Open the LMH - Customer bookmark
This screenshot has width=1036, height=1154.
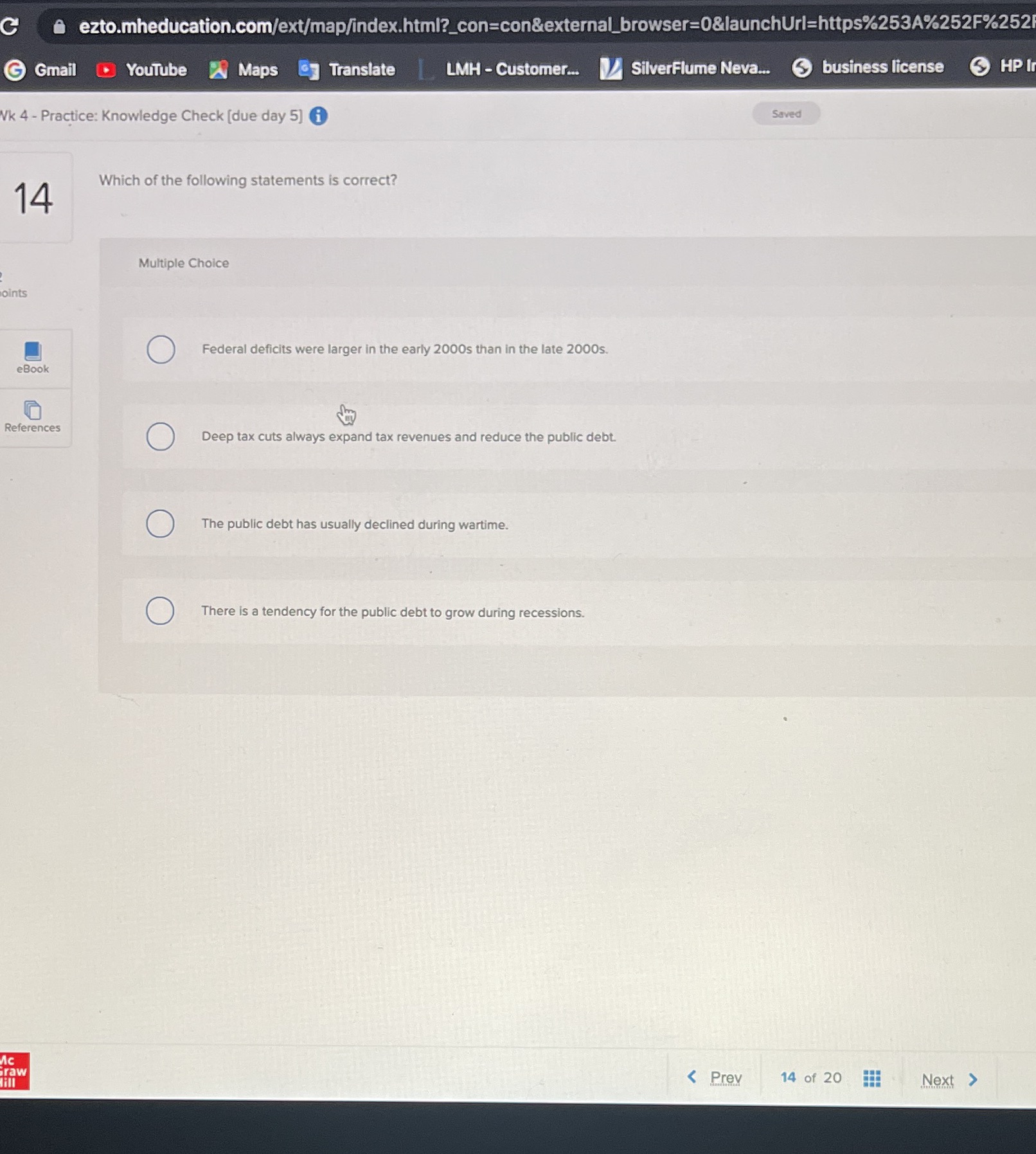pyautogui.click(x=498, y=69)
